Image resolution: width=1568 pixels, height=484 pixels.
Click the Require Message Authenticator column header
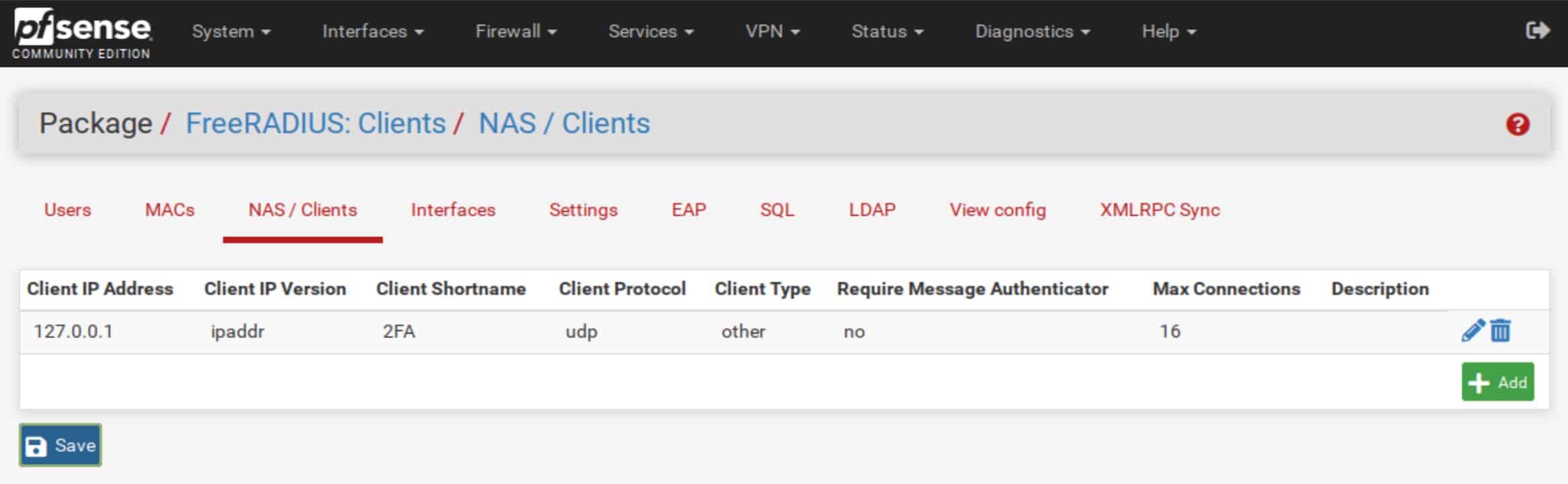972,289
